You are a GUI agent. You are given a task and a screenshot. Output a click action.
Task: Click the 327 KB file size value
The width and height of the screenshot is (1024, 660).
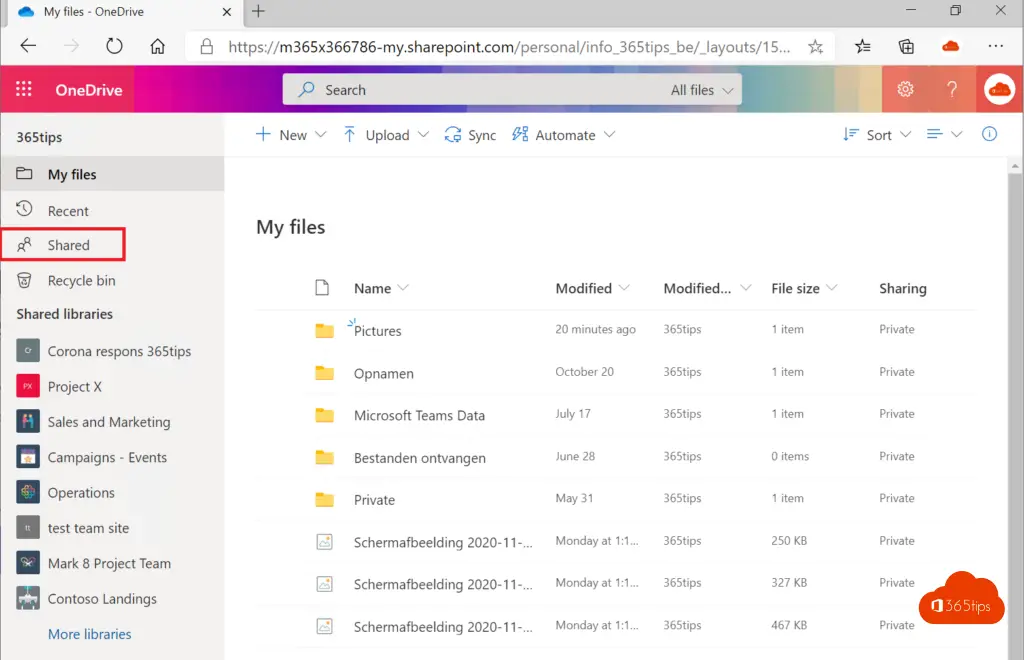(789, 582)
